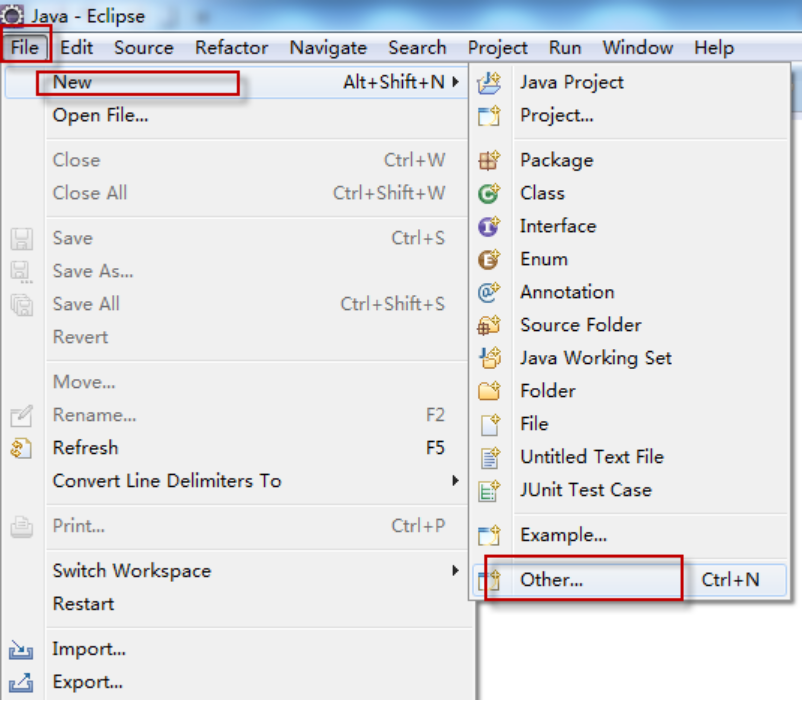Click the brown Enum icon
Image resolution: width=803 pixels, height=701 pixels.
coord(489,260)
